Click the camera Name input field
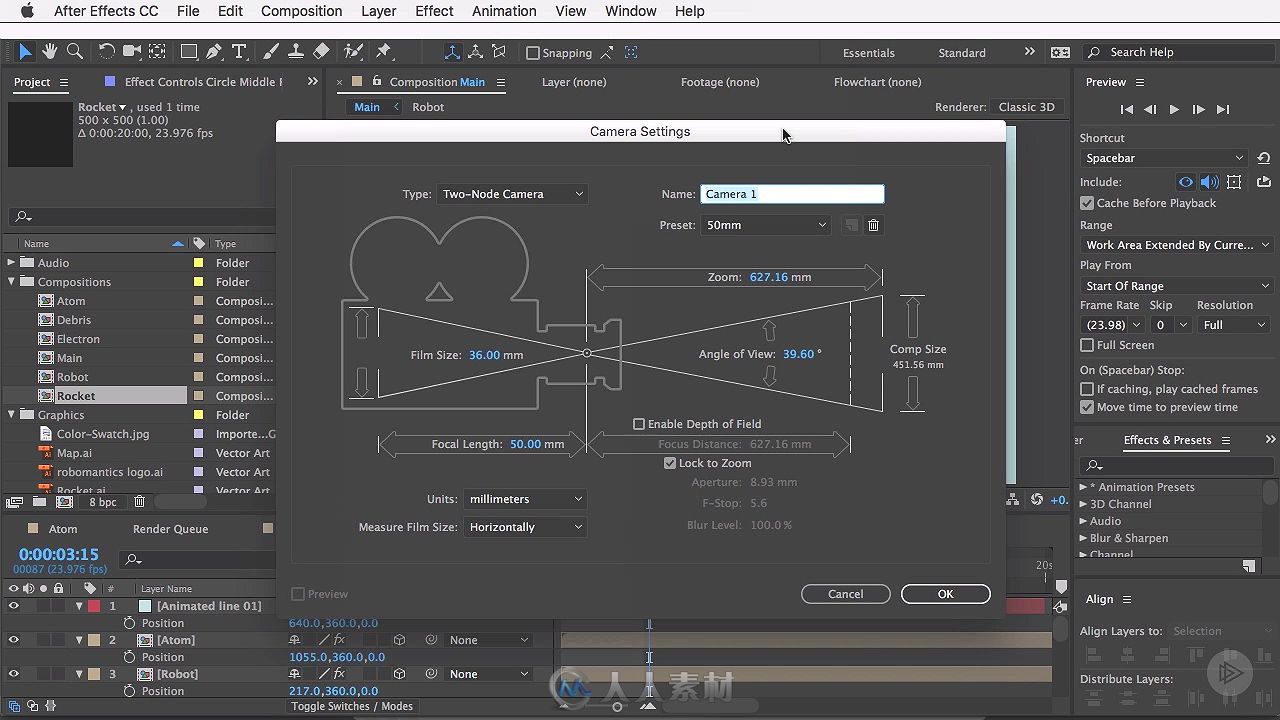This screenshot has width=1280, height=720. (x=792, y=194)
